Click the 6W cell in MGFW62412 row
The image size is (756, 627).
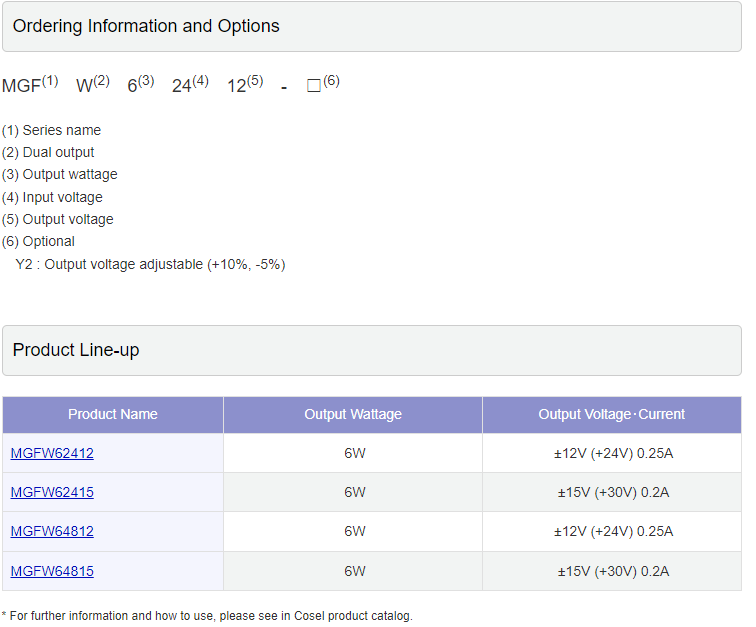[354, 453]
